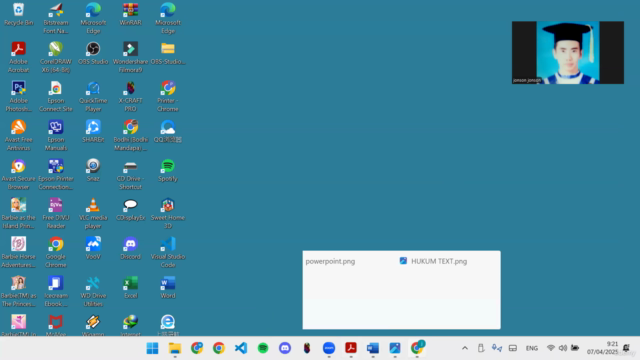Launch Visual Studio Code desktop shortcut
The image size is (640, 360).
(168, 252)
